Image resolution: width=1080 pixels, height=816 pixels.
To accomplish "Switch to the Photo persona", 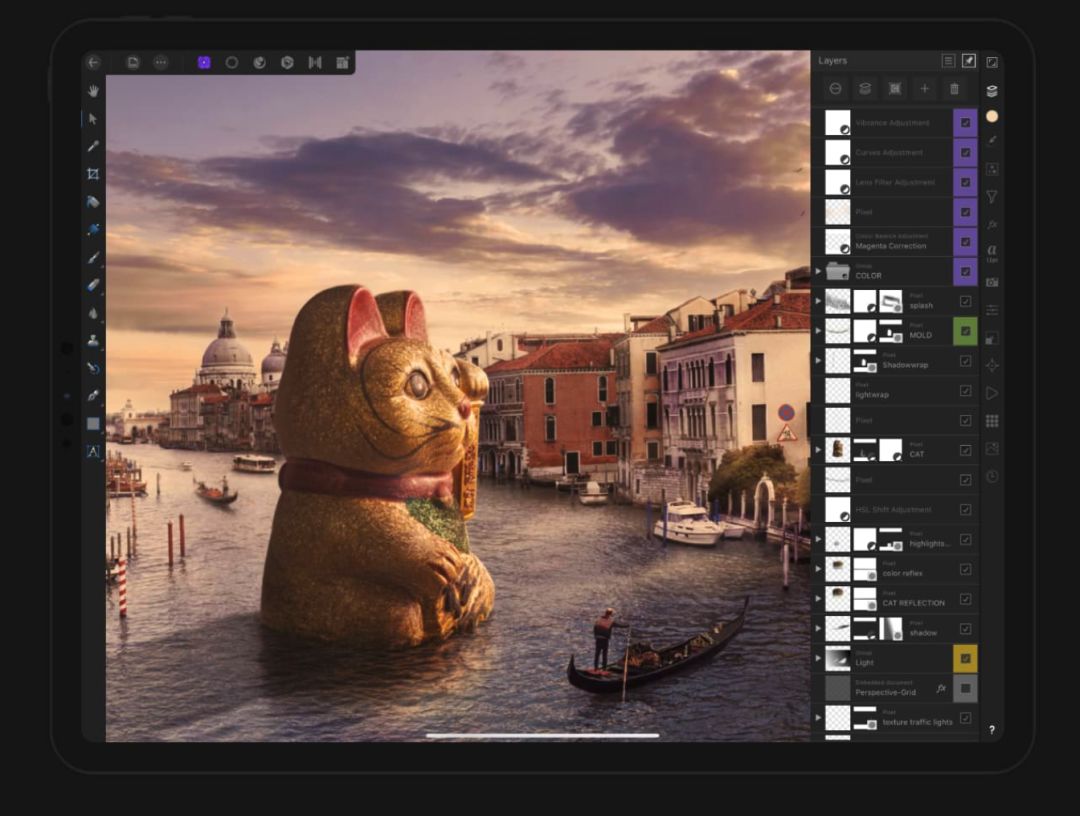I will [204, 62].
